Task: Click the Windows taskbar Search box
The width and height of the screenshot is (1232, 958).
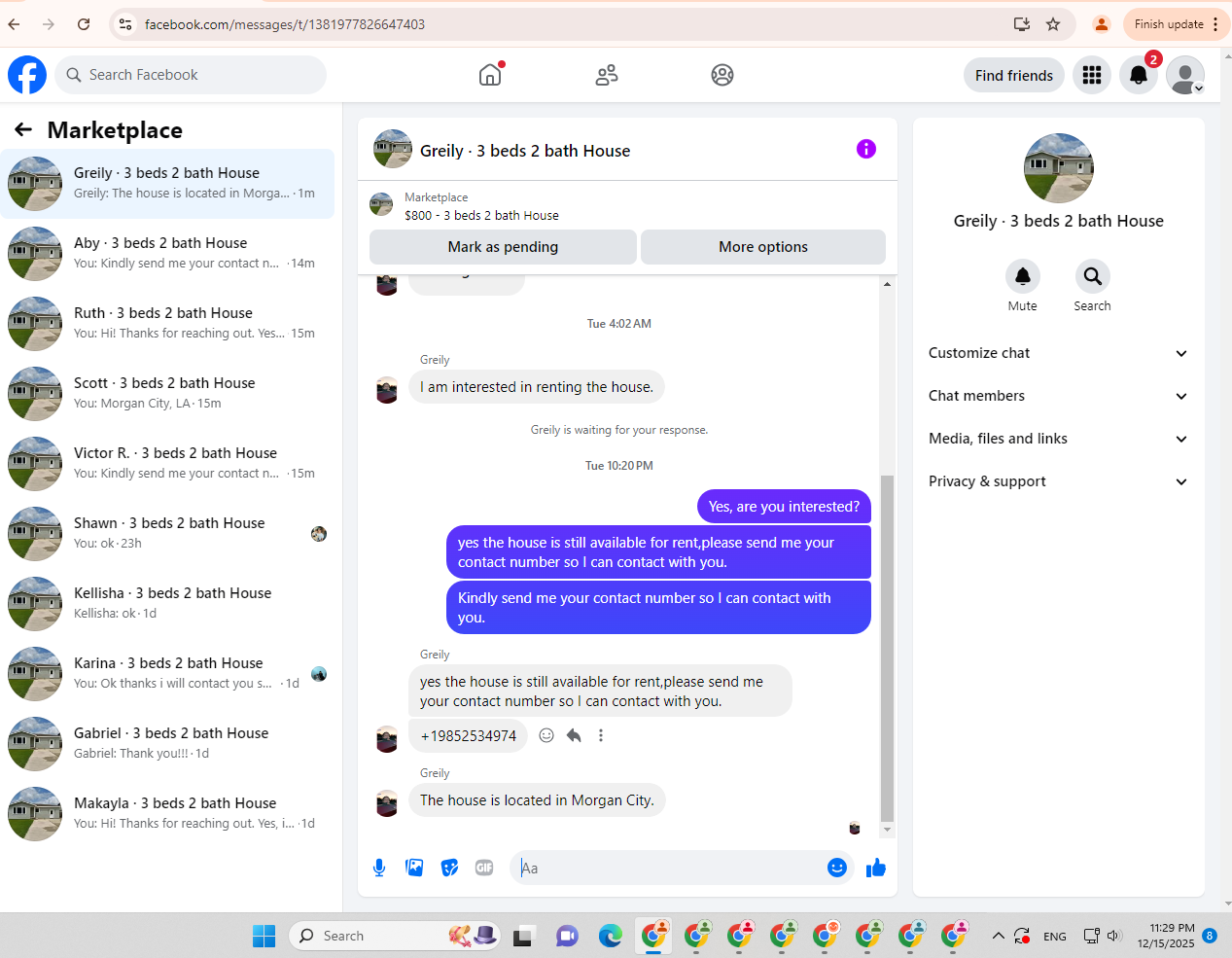Action: tap(394, 936)
